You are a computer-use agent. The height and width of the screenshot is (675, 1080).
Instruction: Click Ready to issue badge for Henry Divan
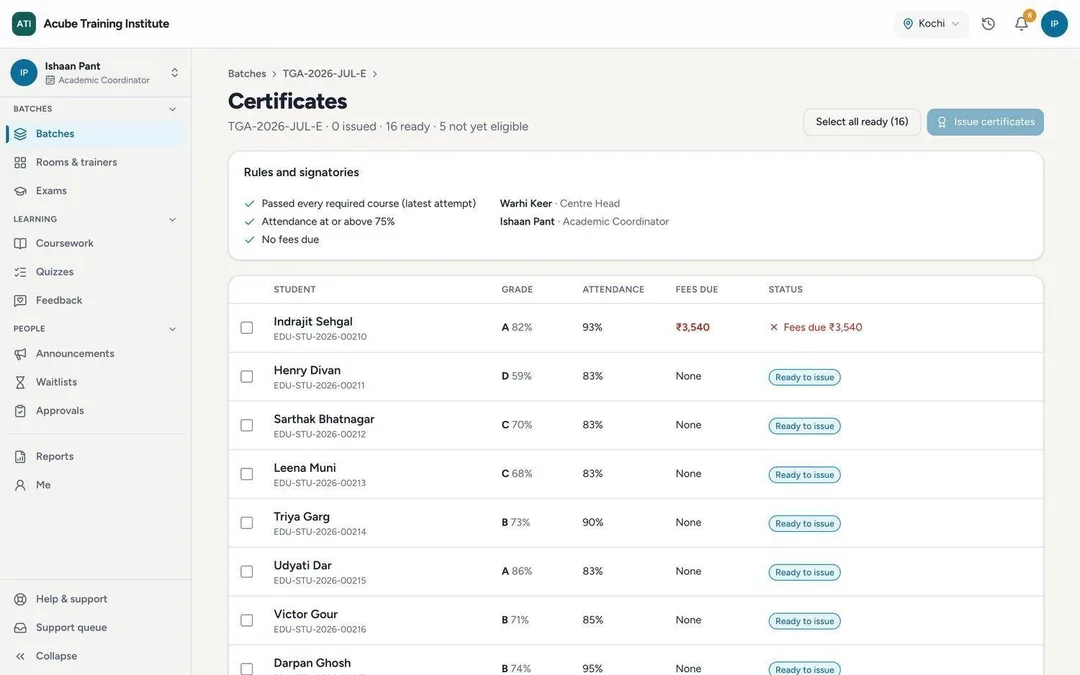(x=804, y=377)
